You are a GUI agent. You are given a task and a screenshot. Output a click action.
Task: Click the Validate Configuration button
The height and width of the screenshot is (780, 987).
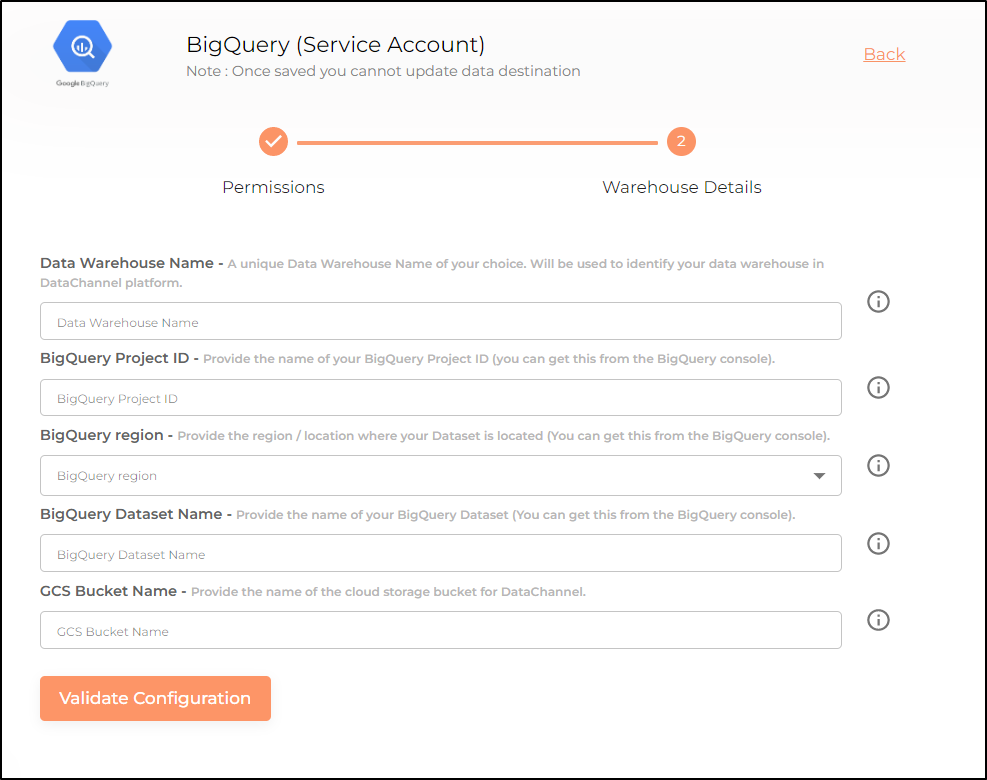click(155, 698)
